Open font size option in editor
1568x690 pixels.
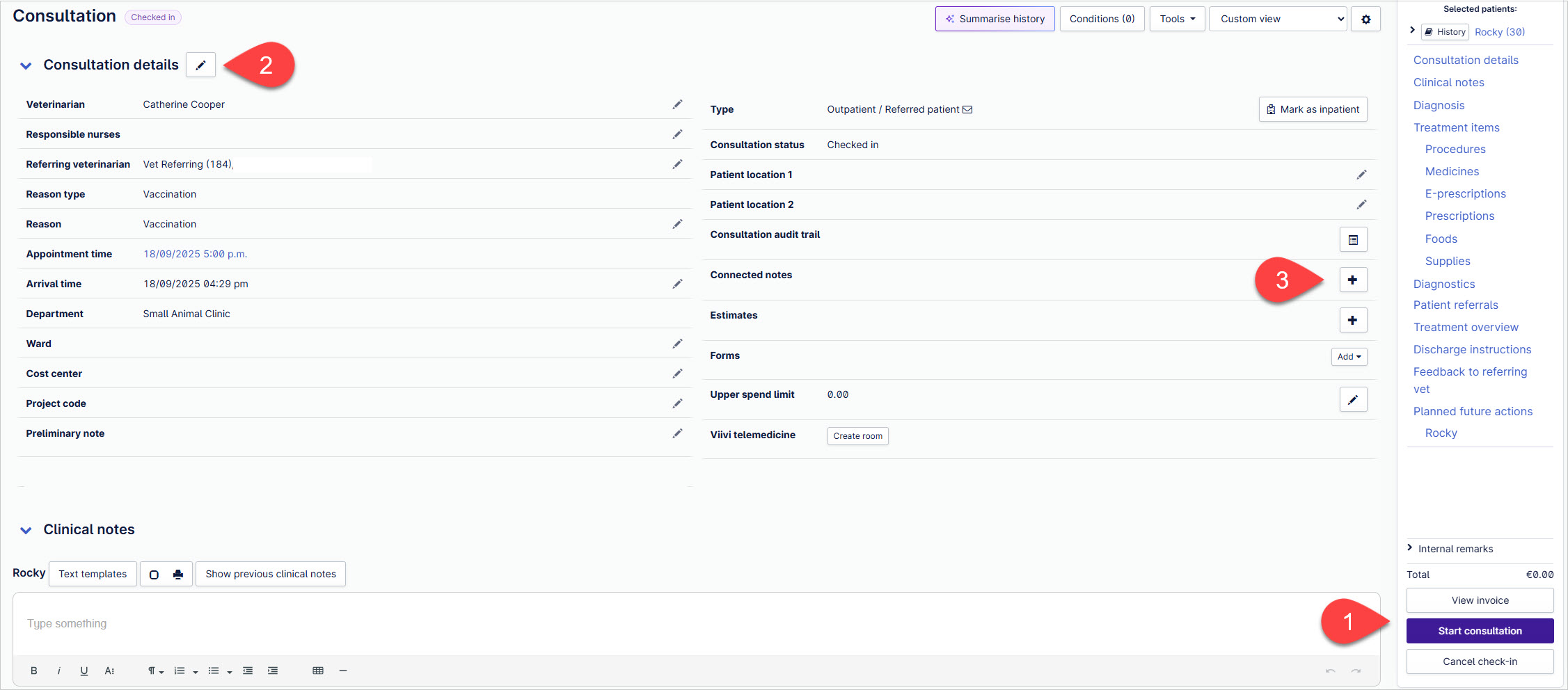[109, 671]
